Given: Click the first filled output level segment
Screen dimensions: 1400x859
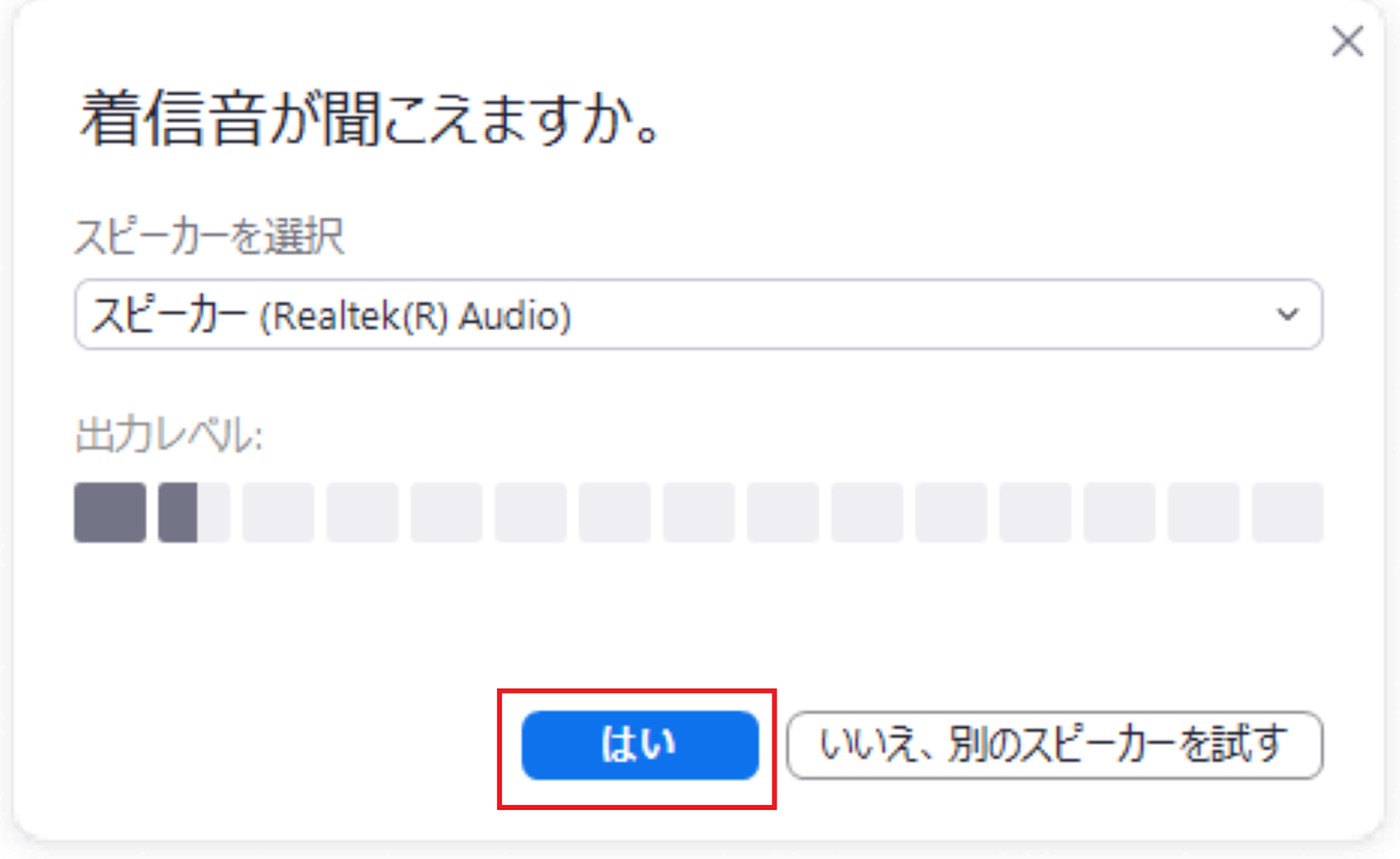Looking at the screenshot, I should (x=110, y=513).
